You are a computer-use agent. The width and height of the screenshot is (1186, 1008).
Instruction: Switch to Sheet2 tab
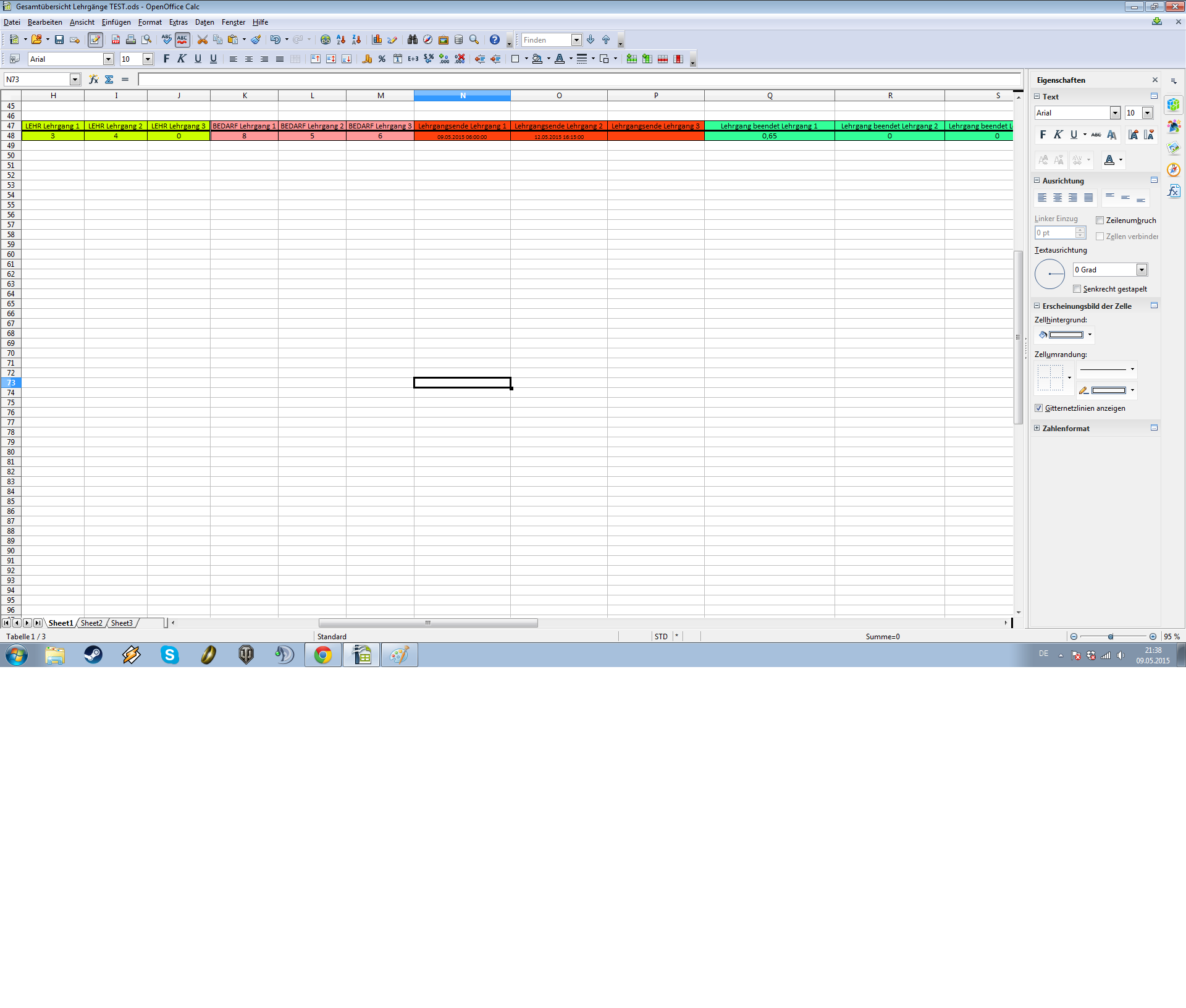91,623
